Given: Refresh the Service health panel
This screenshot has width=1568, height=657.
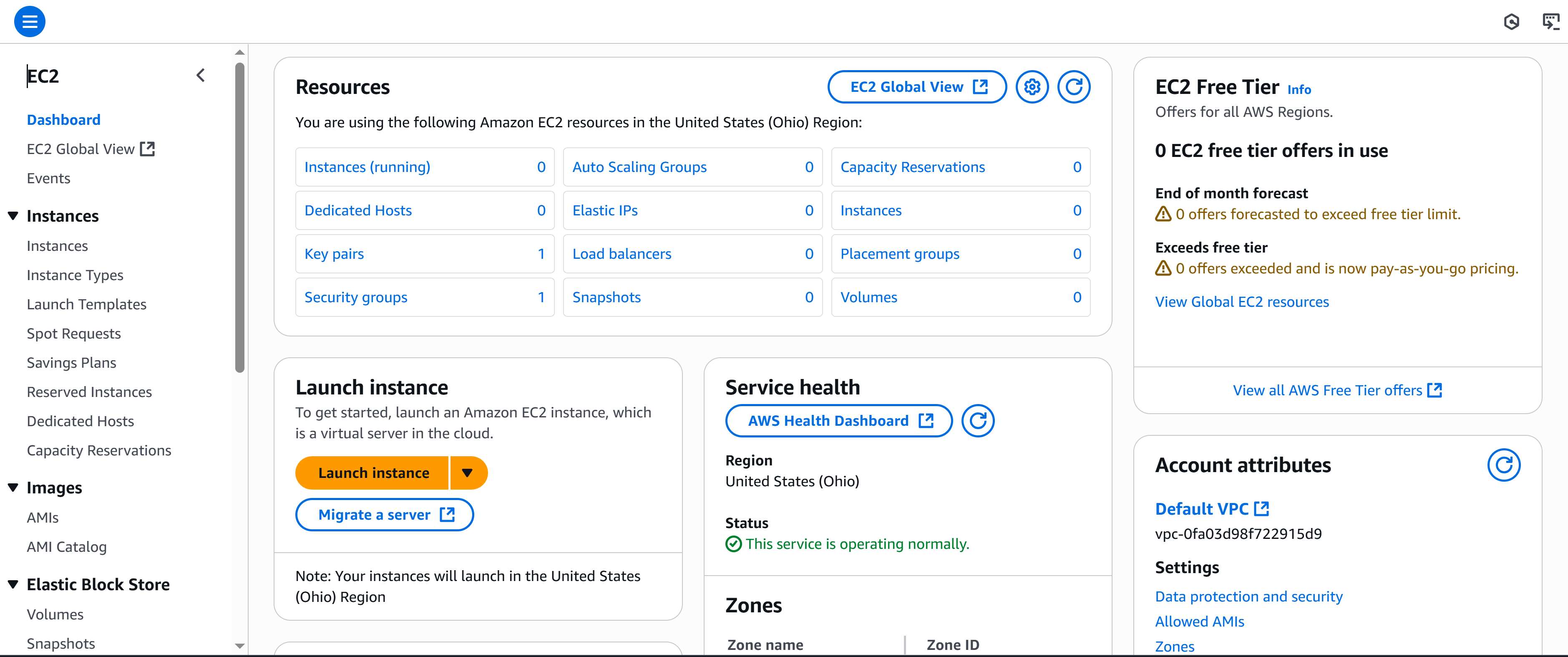Looking at the screenshot, I should (978, 421).
